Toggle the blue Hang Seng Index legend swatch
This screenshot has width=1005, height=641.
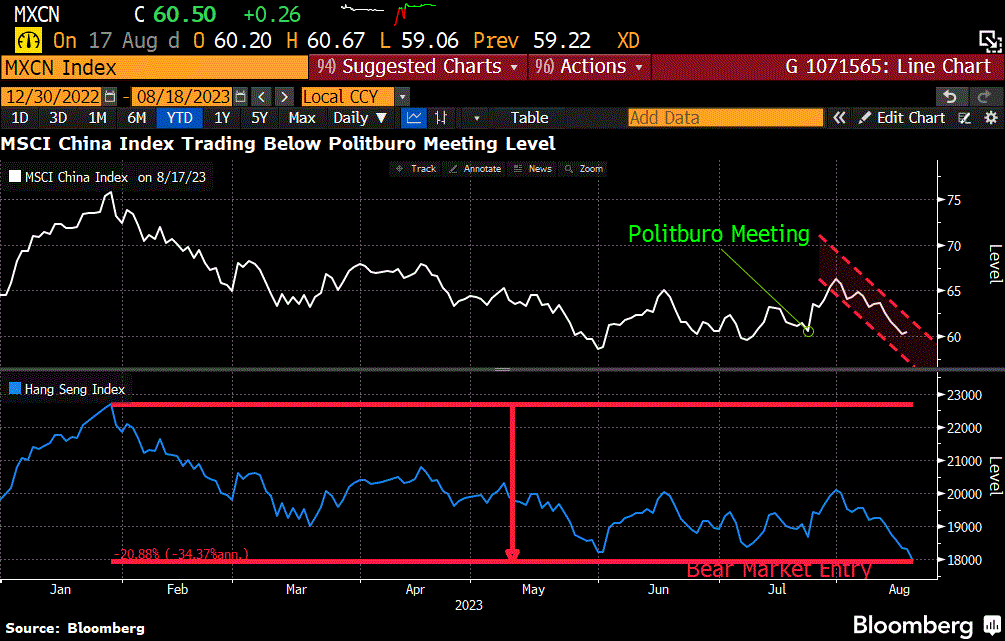[x=15, y=388]
